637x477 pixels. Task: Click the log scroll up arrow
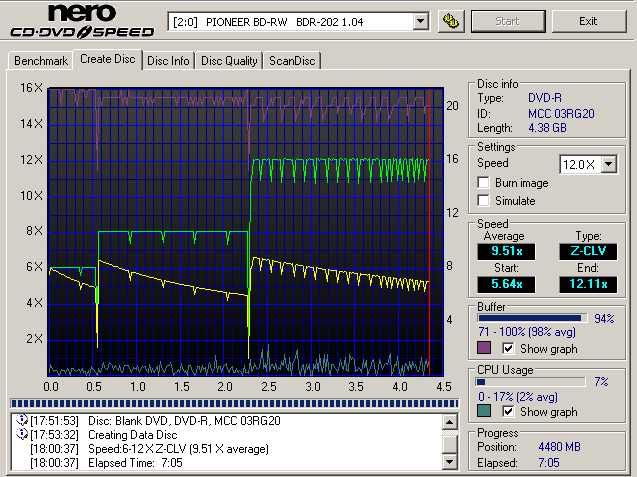(x=450, y=422)
